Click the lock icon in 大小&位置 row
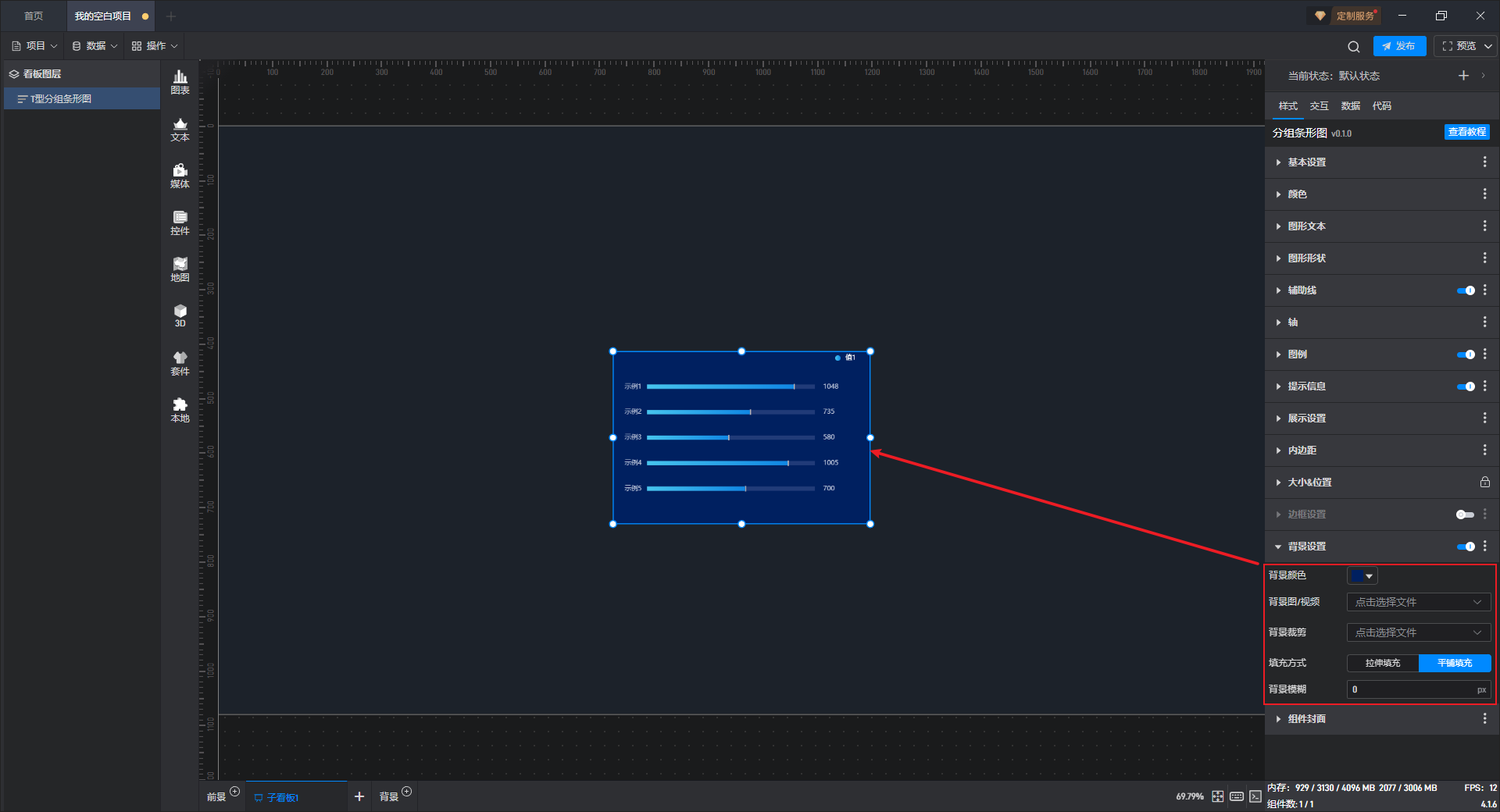This screenshot has height=812, width=1500. (1484, 483)
